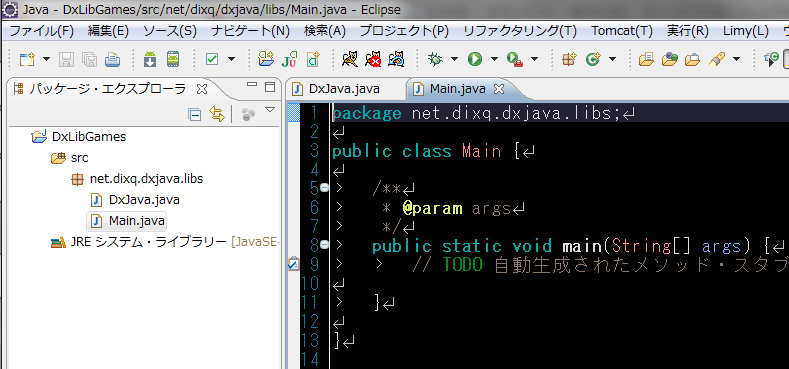Maximize the Package Explorer panel
Image resolution: width=789 pixels, height=369 pixels.
(x=270, y=86)
